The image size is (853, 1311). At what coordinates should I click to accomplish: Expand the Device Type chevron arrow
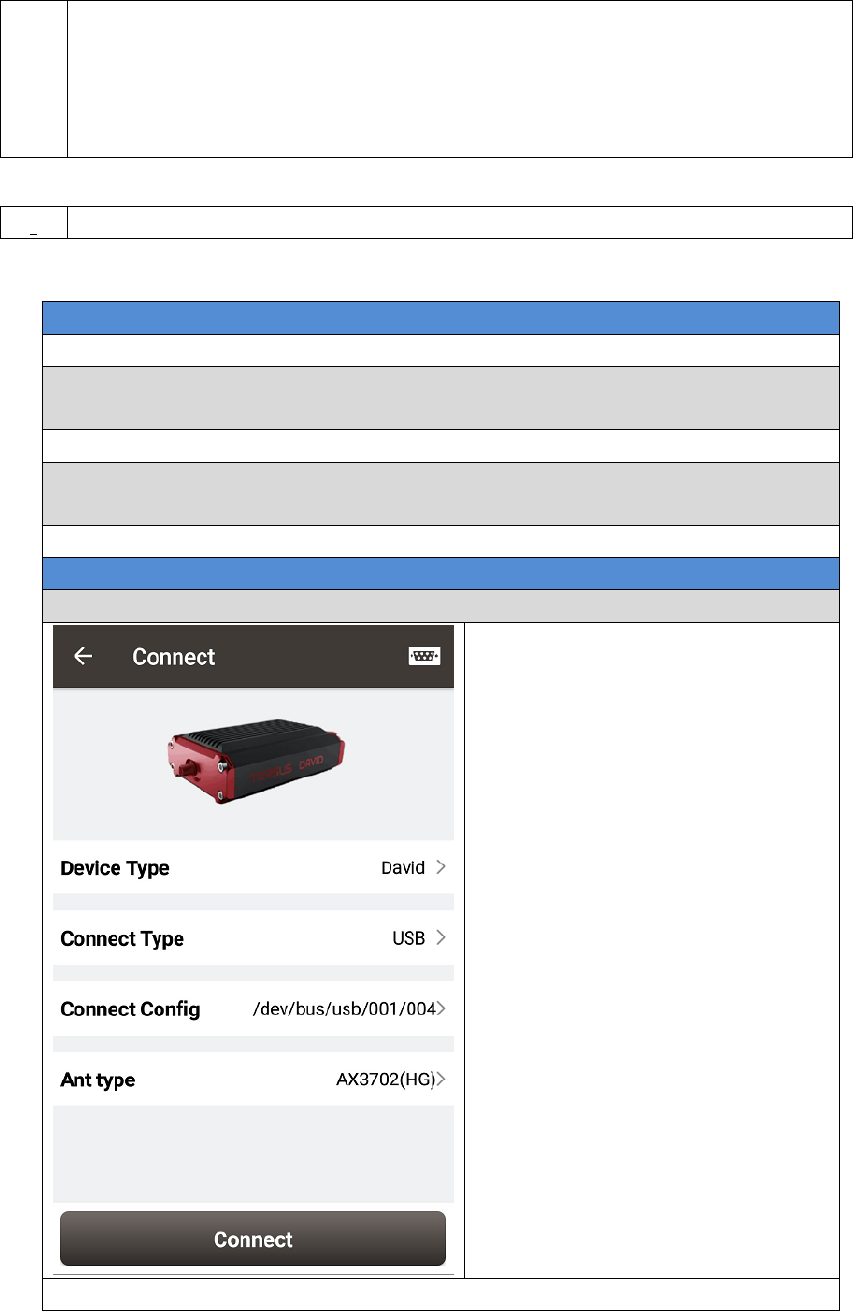pos(440,868)
